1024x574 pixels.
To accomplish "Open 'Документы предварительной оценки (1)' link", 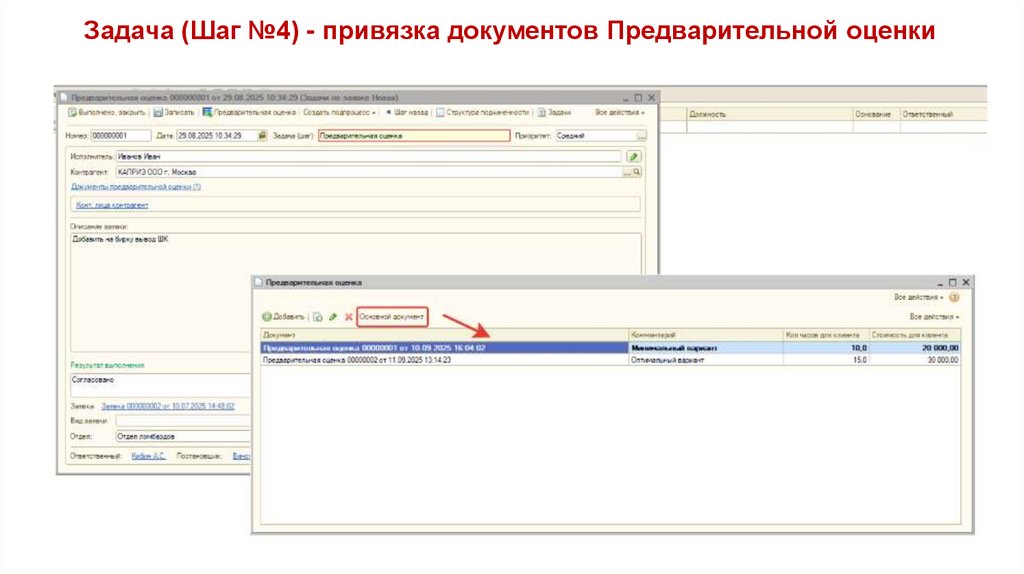I will click(136, 187).
